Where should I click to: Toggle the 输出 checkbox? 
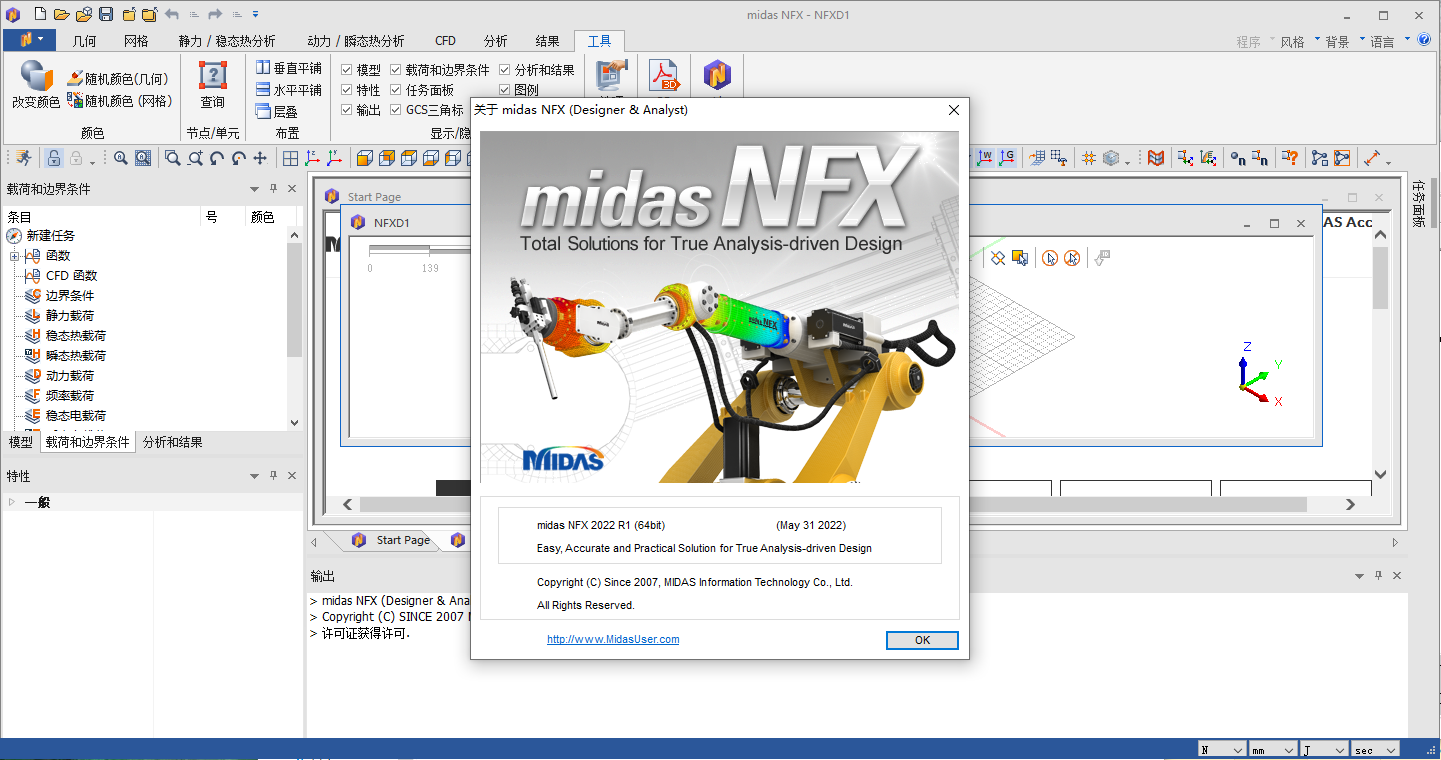347,110
